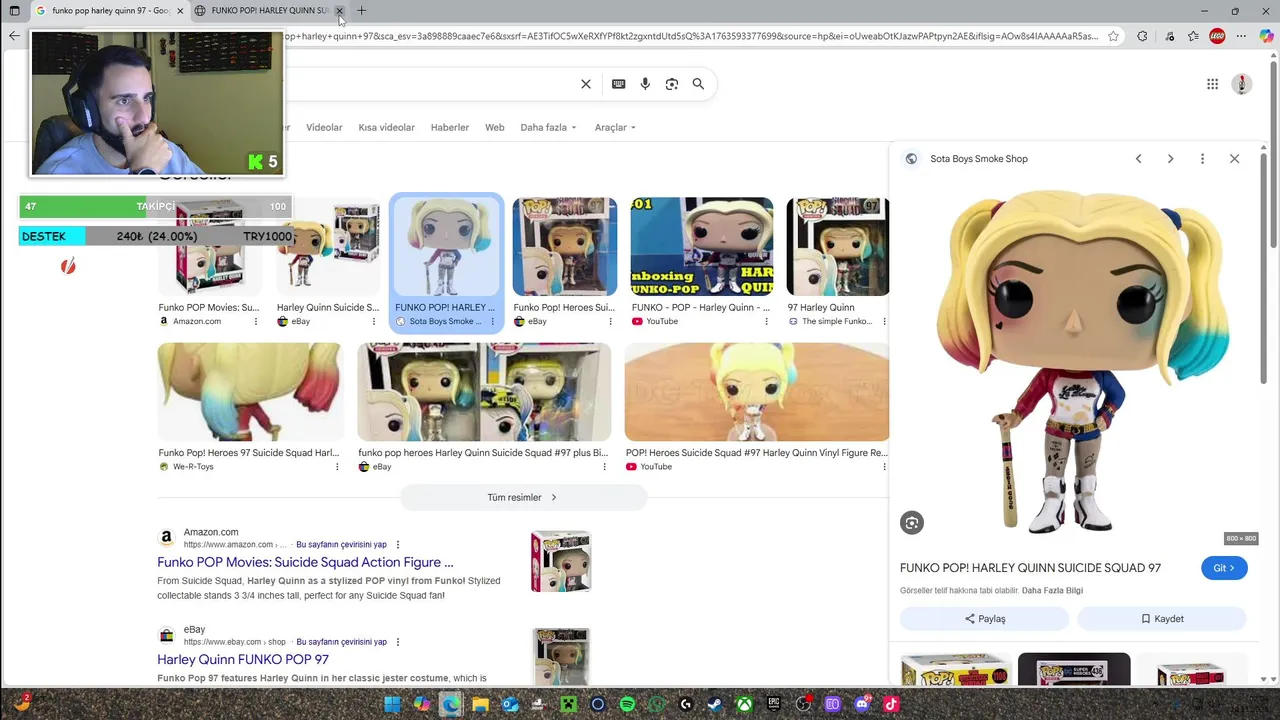Show next image in preview panel
The height and width of the screenshot is (720, 1280).
[1170, 159]
